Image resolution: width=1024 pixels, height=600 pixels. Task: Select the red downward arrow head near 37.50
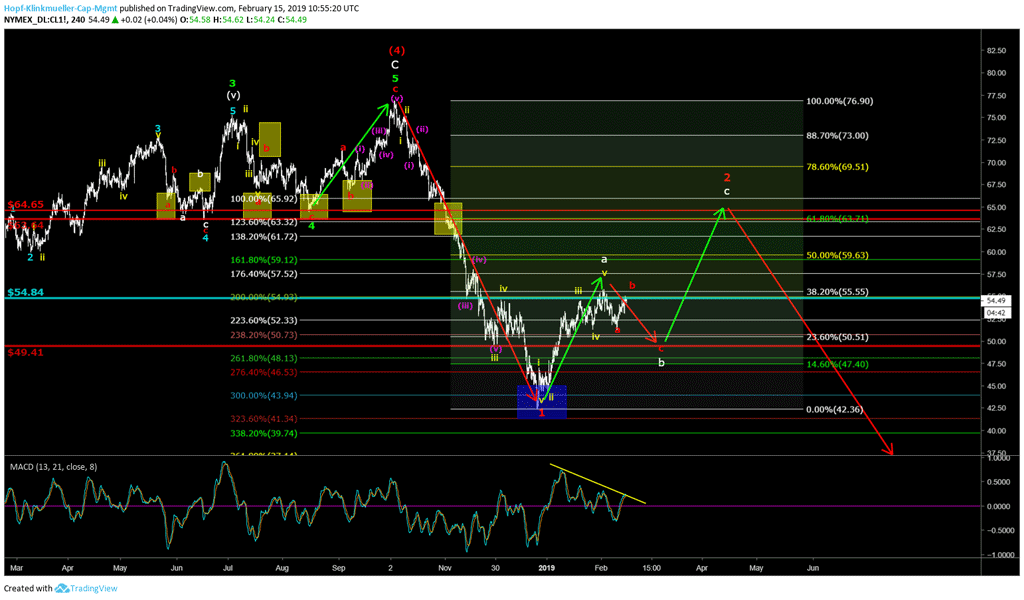[889, 452]
